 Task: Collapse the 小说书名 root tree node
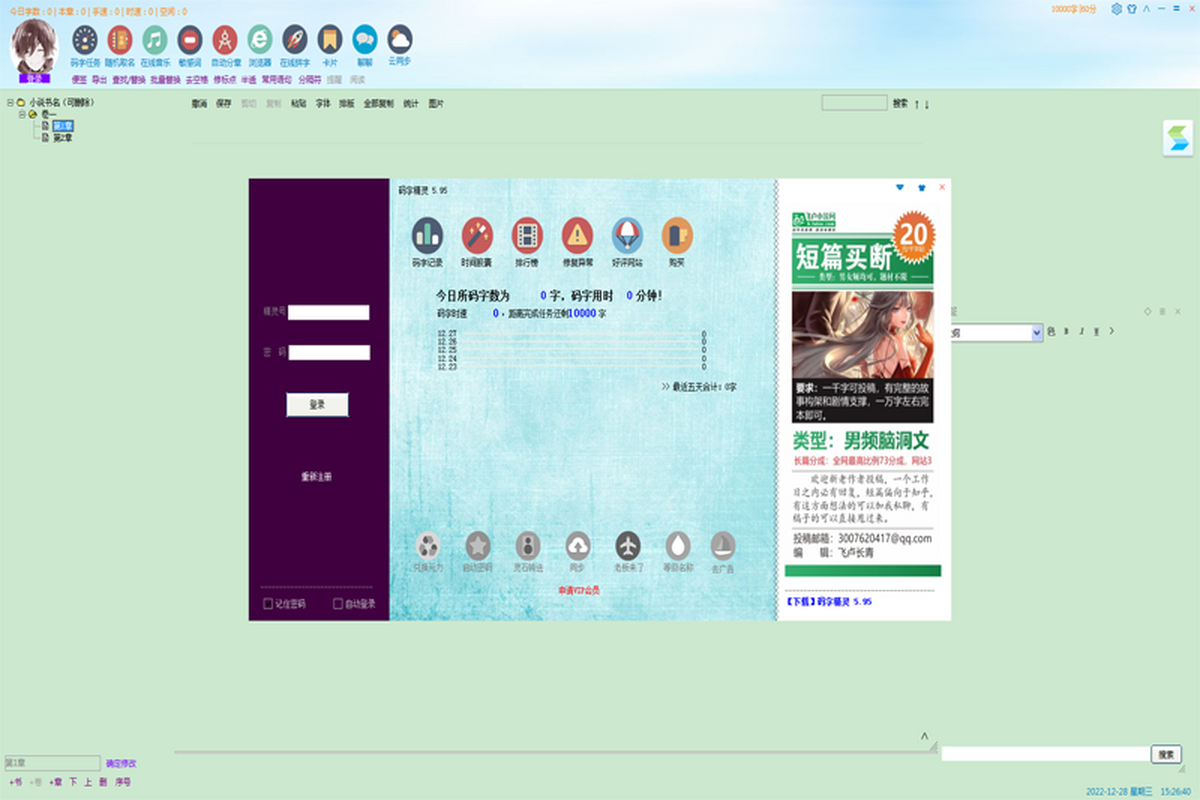pos(9,102)
